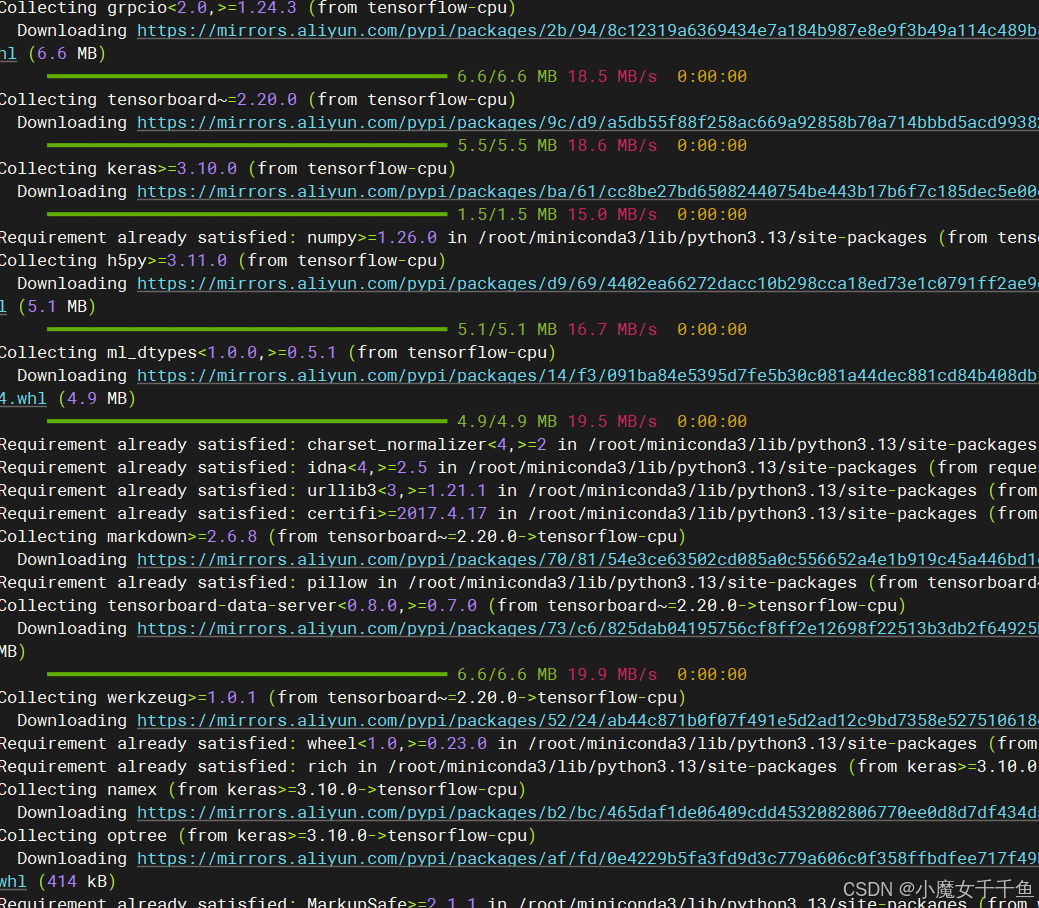Click the MarkupSafe requirement line
The width and height of the screenshot is (1039, 908).
520,901
